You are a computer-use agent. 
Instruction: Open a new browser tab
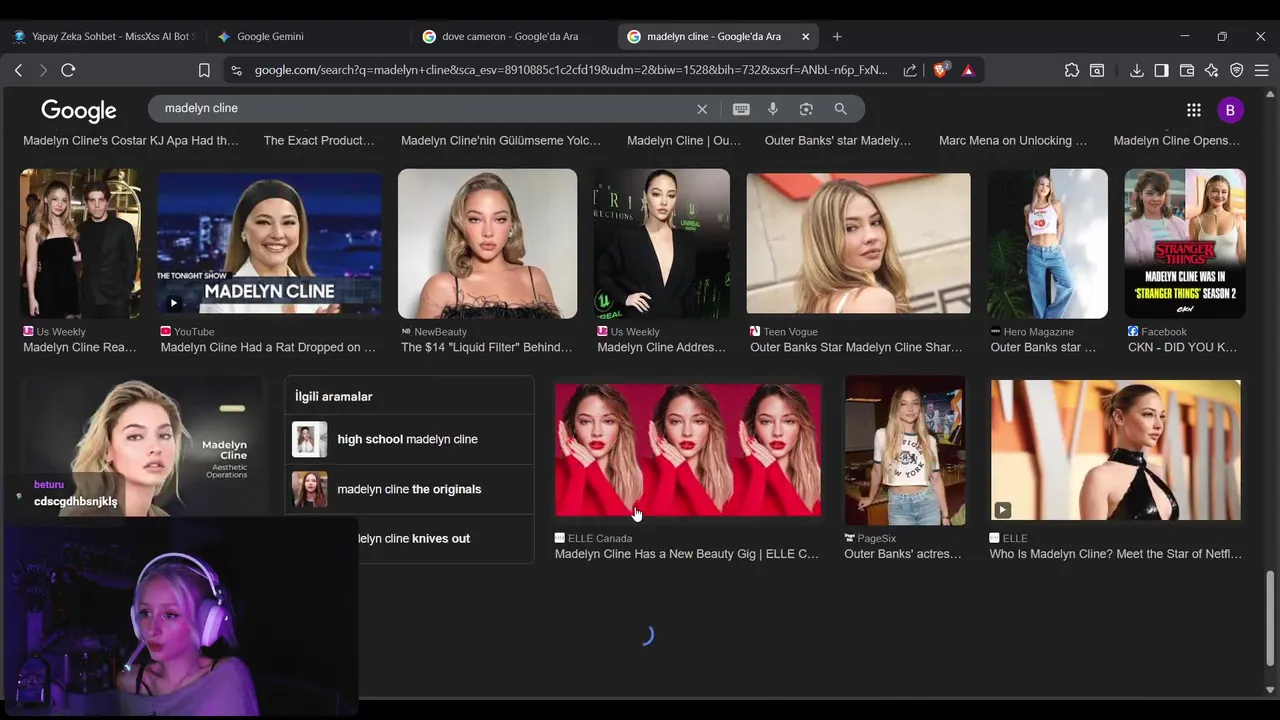[x=837, y=36]
